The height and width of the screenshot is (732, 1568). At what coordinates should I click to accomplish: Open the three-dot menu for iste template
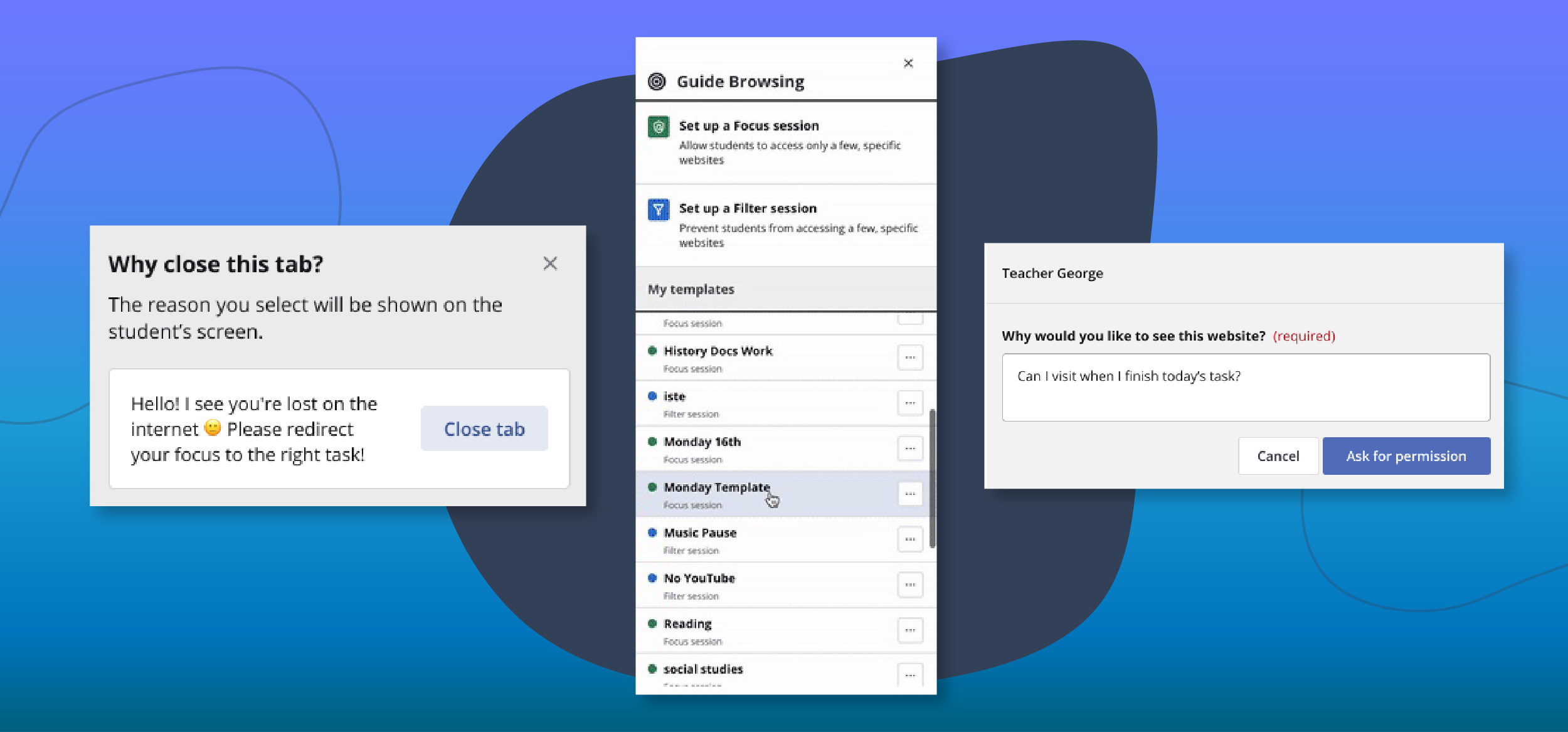pos(909,403)
